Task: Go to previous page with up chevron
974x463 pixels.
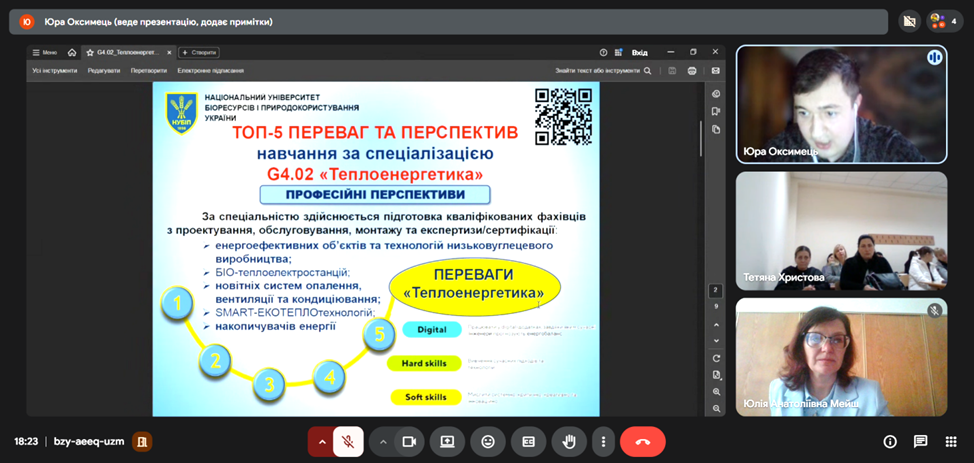Action: 717,325
